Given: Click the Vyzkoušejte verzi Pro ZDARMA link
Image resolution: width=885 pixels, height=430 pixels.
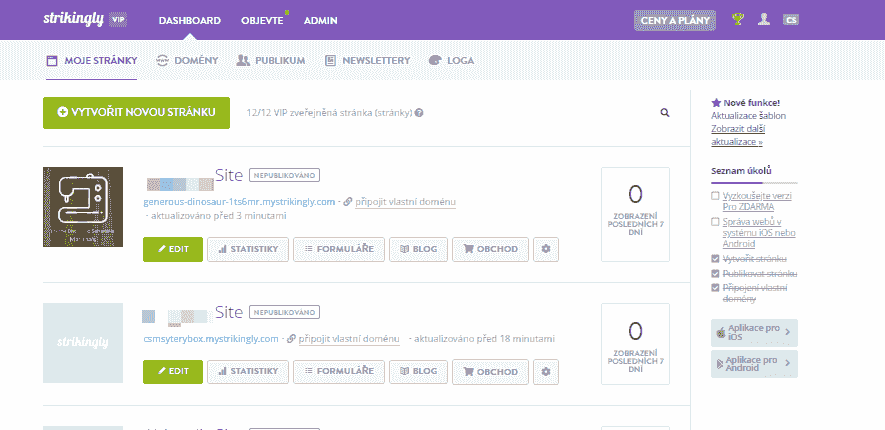Looking at the screenshot, I should pyautogui.click(x=757, y=201).
